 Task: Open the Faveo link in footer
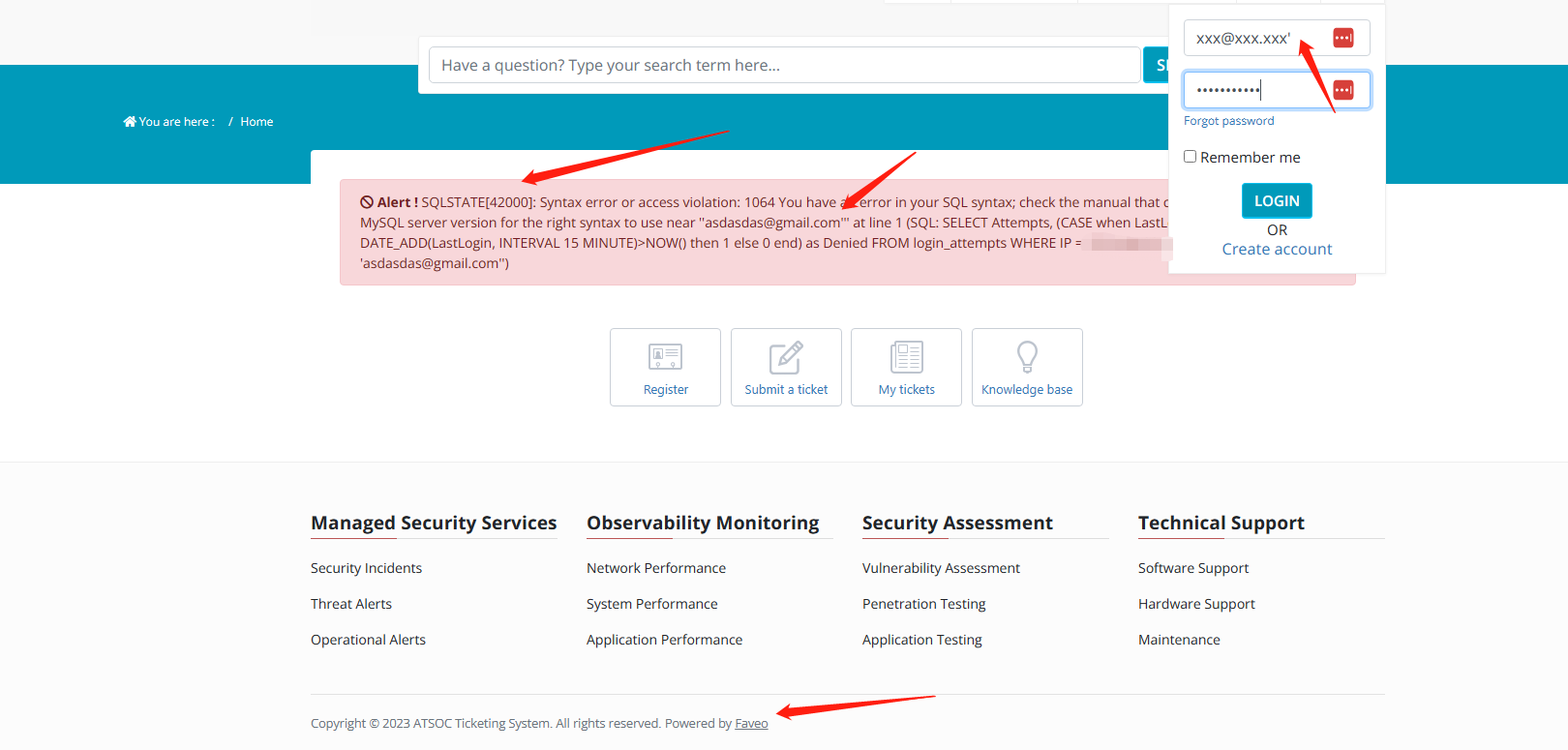[x=751, y=723]
